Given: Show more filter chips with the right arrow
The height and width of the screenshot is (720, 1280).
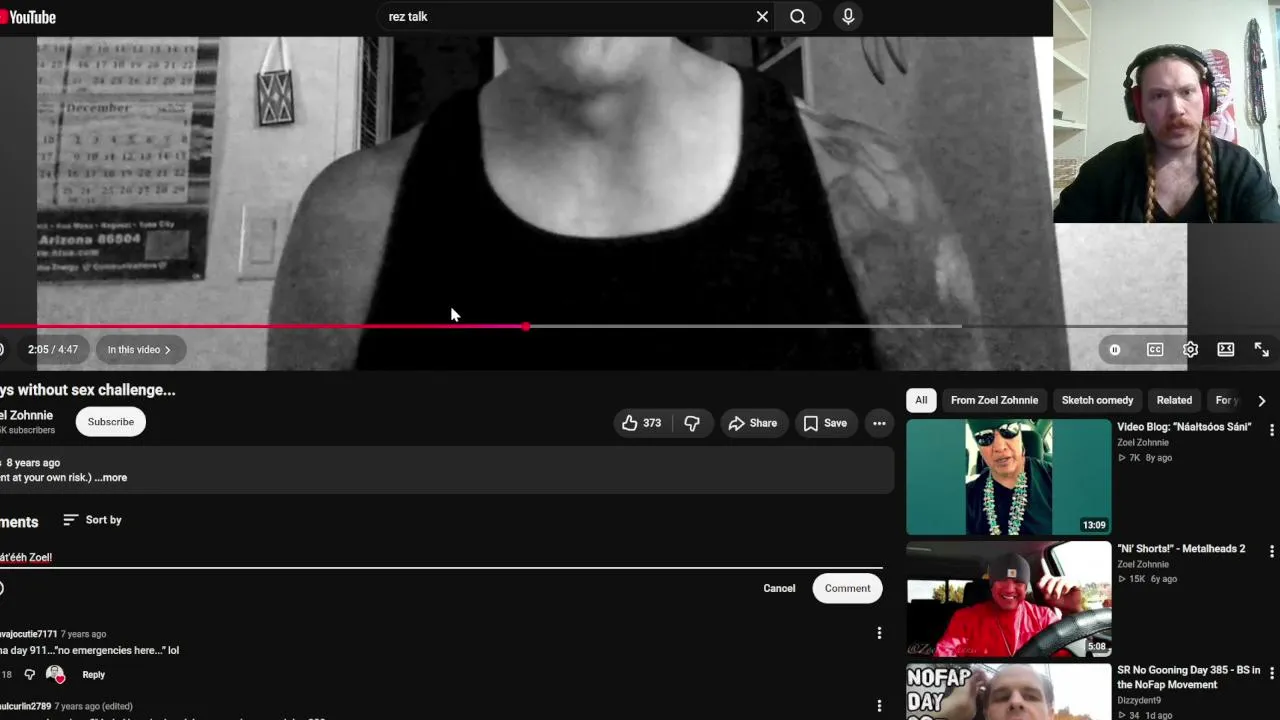Looking at the screenshot, I should [x=1262, y=400].
